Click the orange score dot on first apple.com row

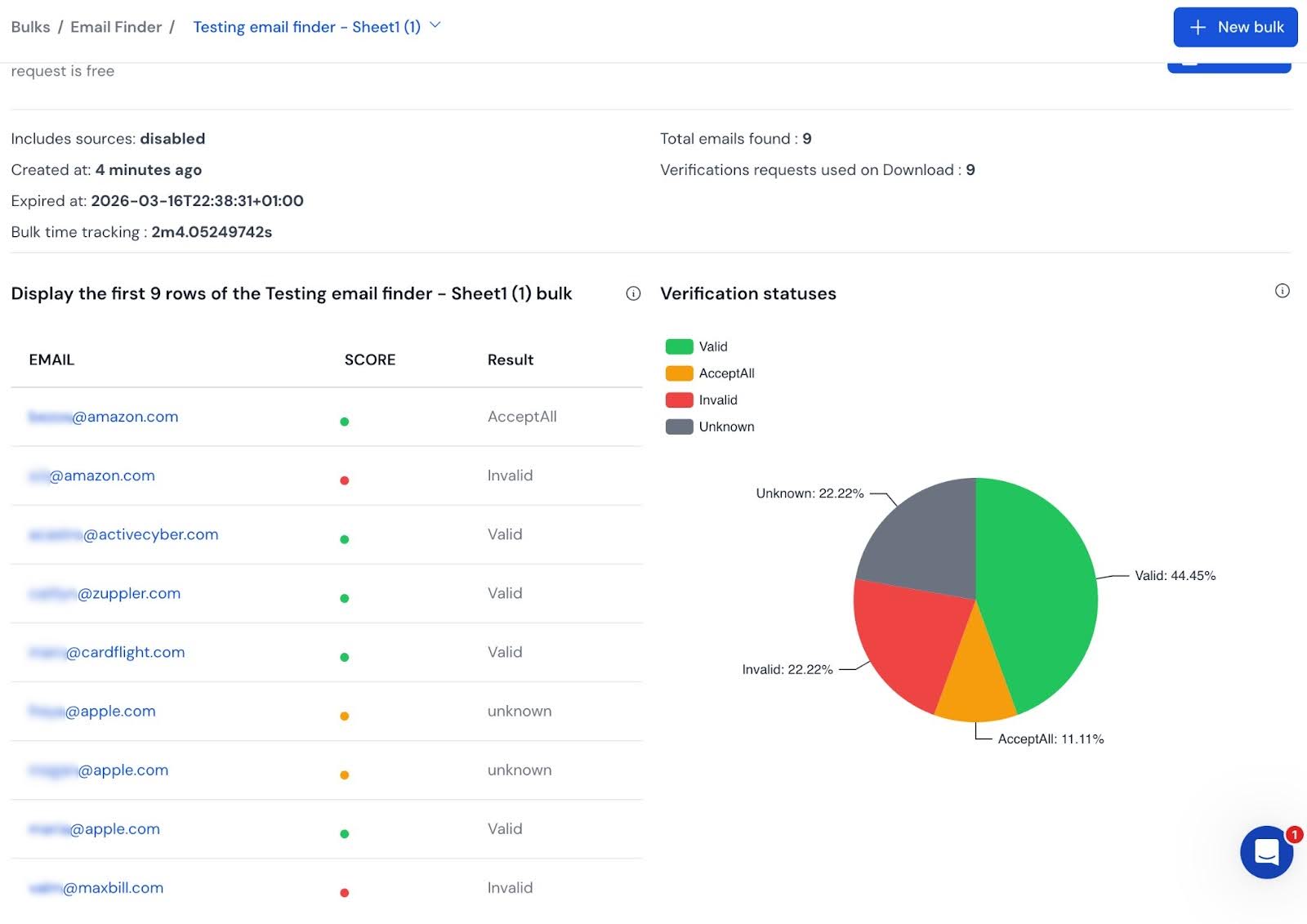point(345,716)
